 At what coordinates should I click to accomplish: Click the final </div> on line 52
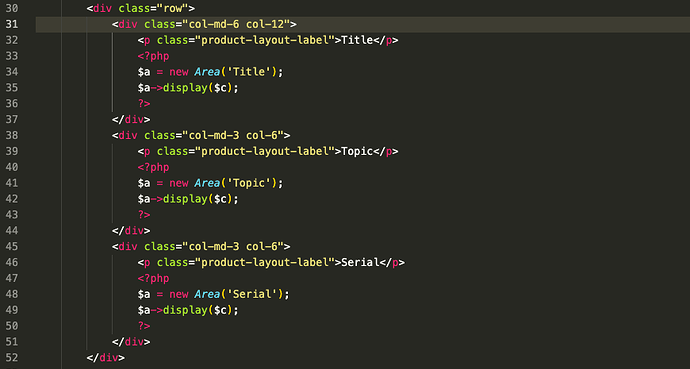106,358
